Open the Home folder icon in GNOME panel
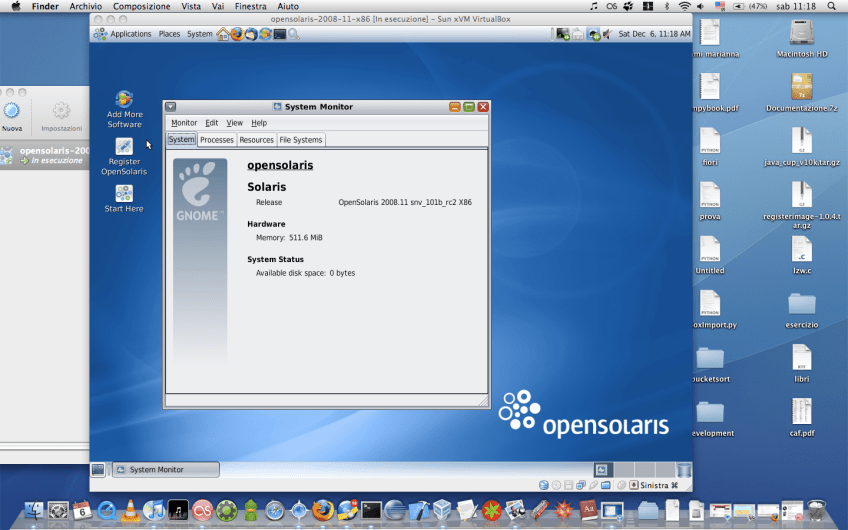 (x=223, y=34)
